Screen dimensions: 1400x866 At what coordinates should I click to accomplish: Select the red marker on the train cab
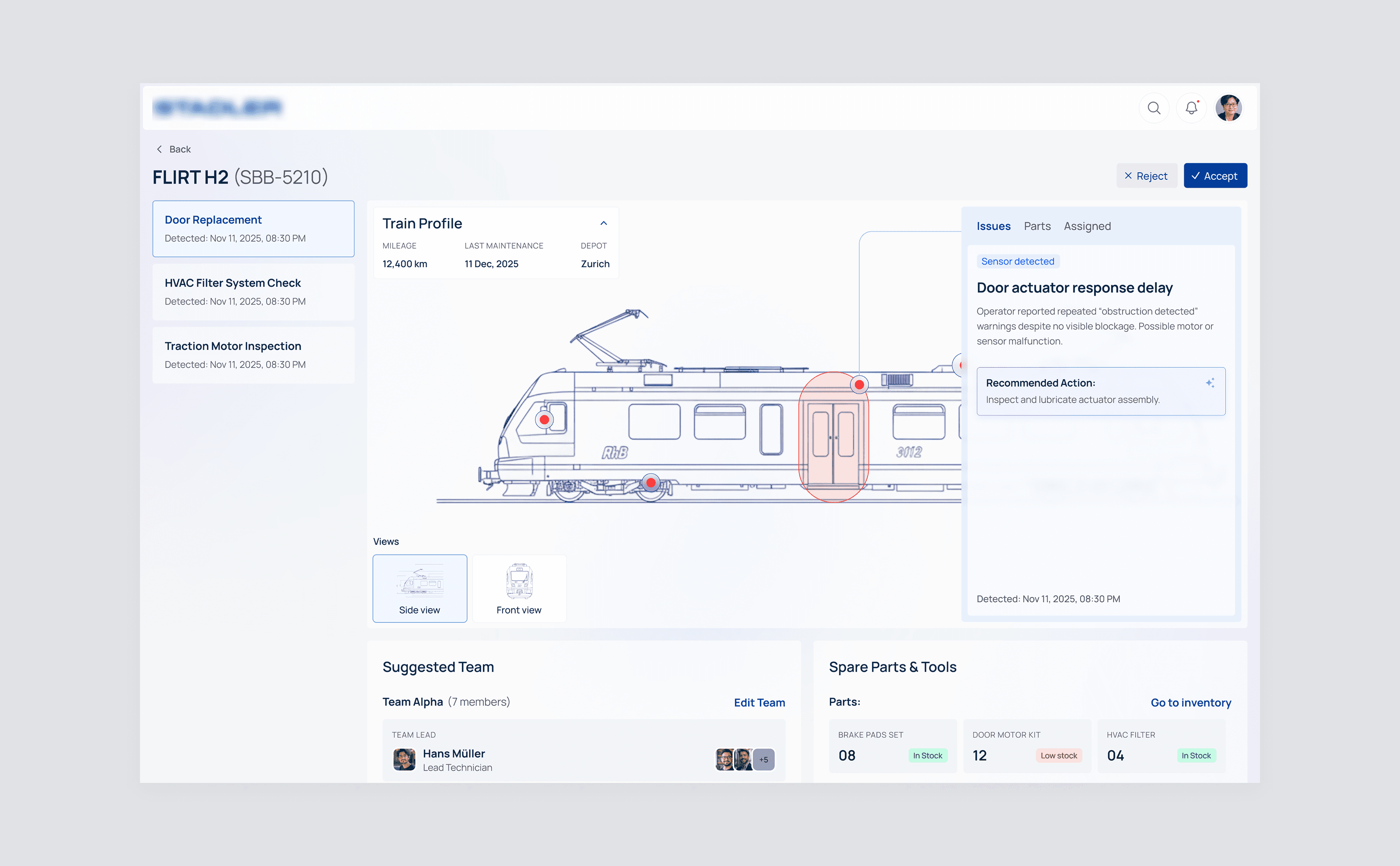544,420
